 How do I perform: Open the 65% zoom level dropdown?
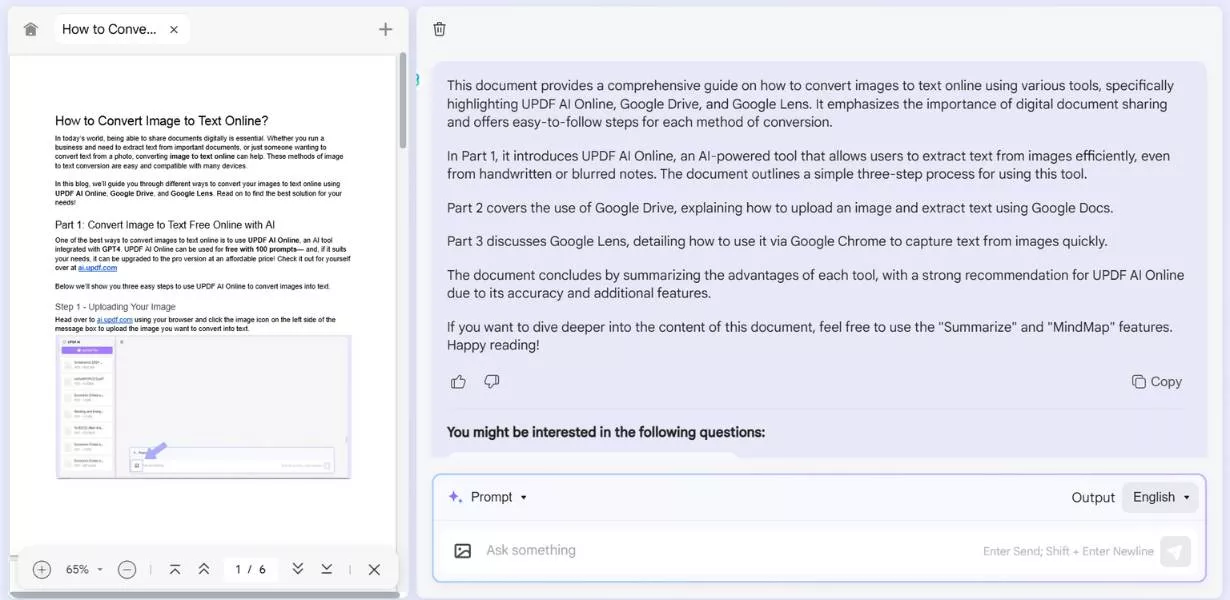pyautogui.click(x=84, y=569)
